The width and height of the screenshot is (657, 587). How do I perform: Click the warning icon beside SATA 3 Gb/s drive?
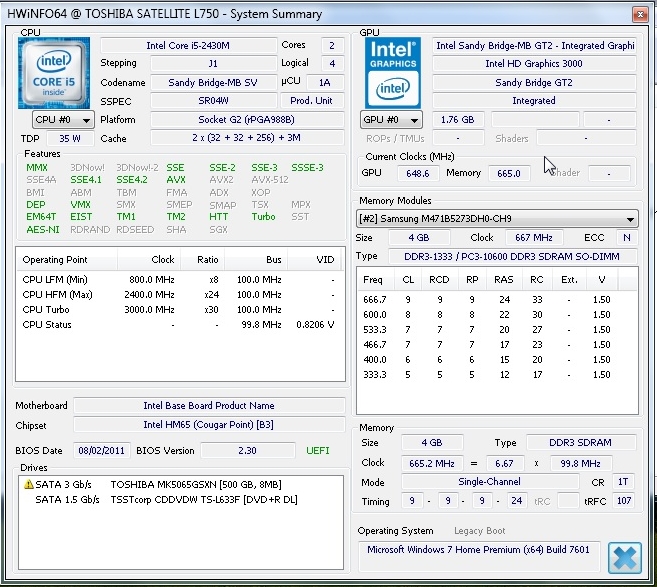[x=28, y=484]
